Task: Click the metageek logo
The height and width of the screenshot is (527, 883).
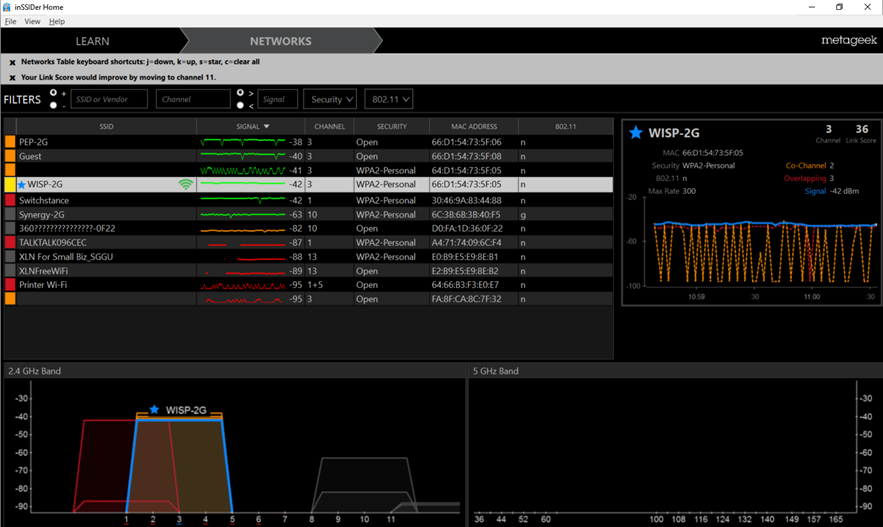Action: [x=849, y=41]
